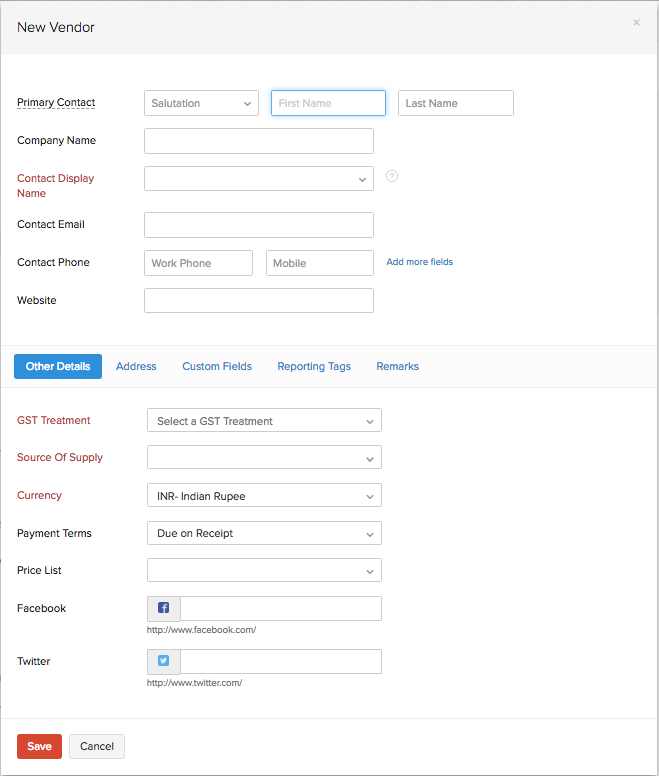Click the Contact Email input
Viewport: 659px width, 776px height.
259,225
